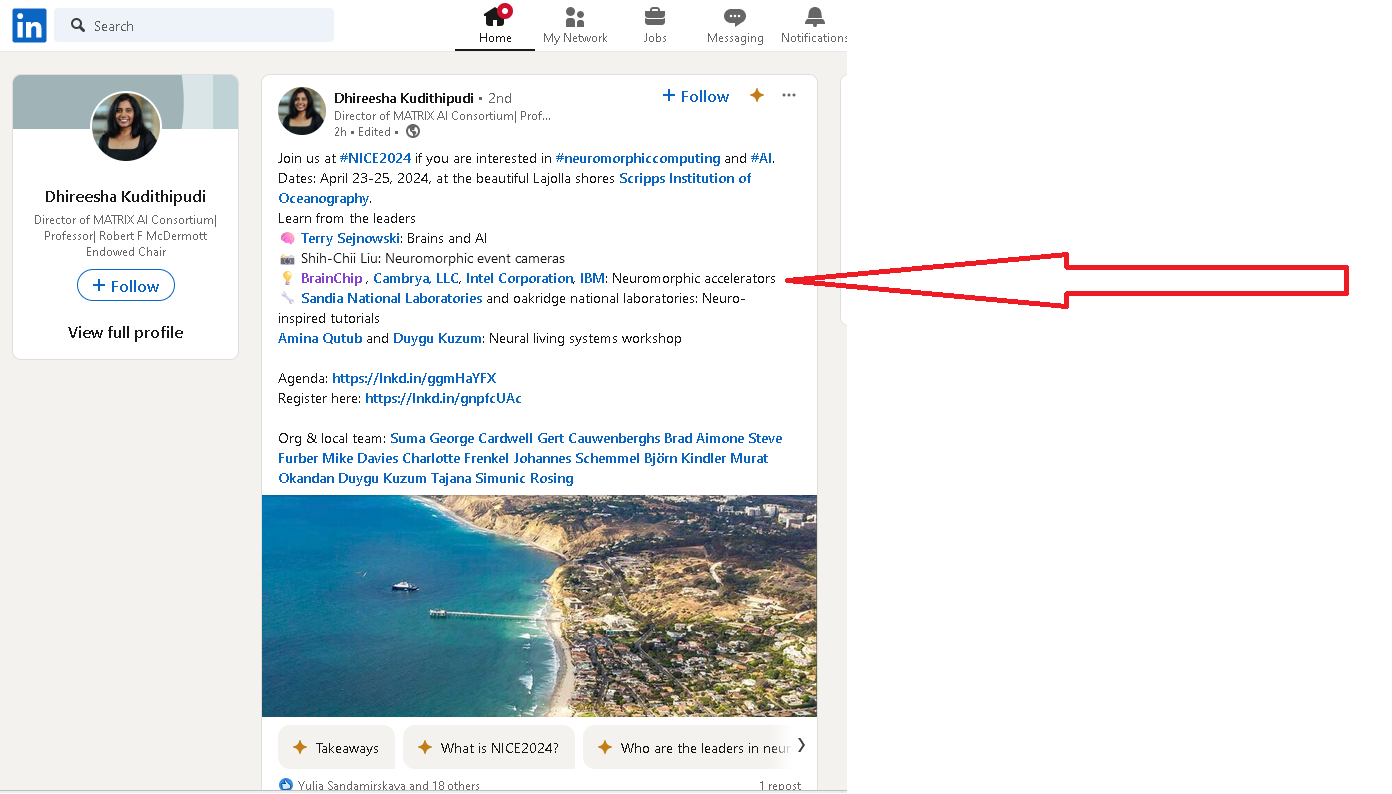Screen dimensions: 1392x794
Task: Click What is NICE2024? chip
Action: pyautogui.click(x=489, y=748)
